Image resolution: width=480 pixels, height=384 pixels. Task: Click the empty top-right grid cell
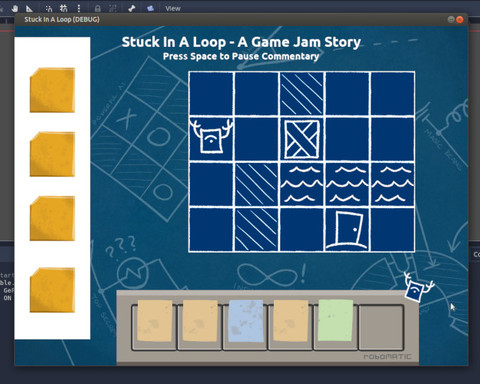(393, 94)
